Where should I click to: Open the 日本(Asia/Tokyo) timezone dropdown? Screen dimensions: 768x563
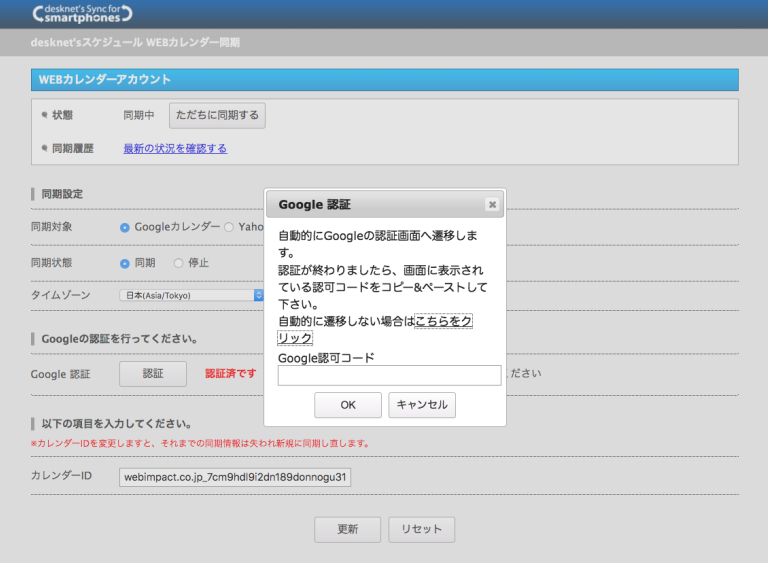(192, 295)
